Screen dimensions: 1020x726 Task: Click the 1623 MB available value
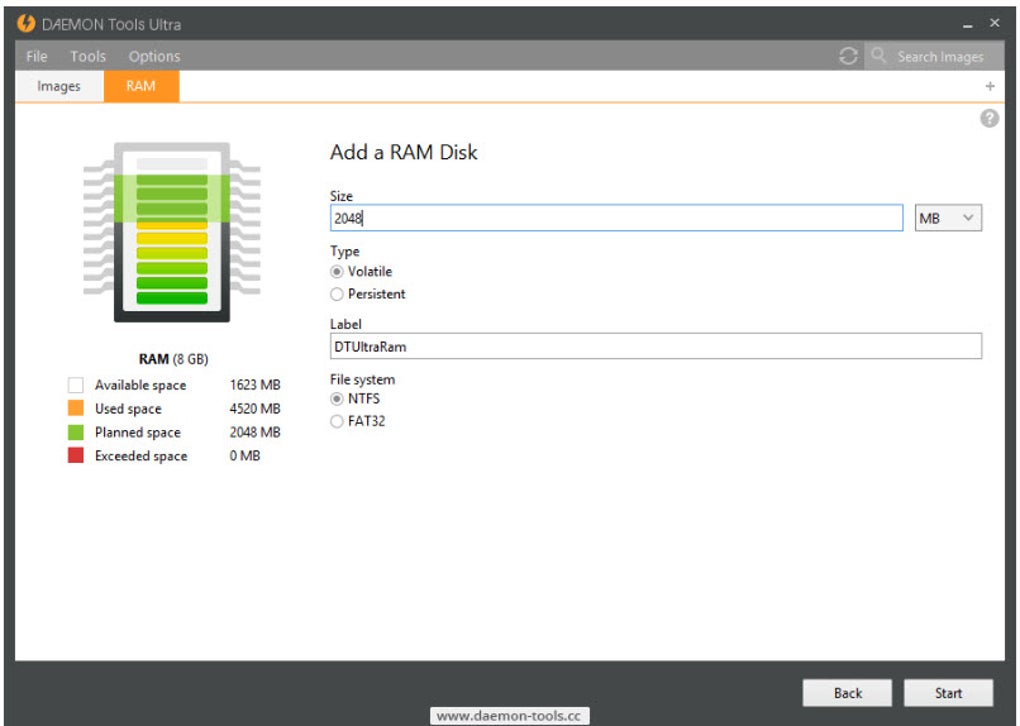point(255,385)
